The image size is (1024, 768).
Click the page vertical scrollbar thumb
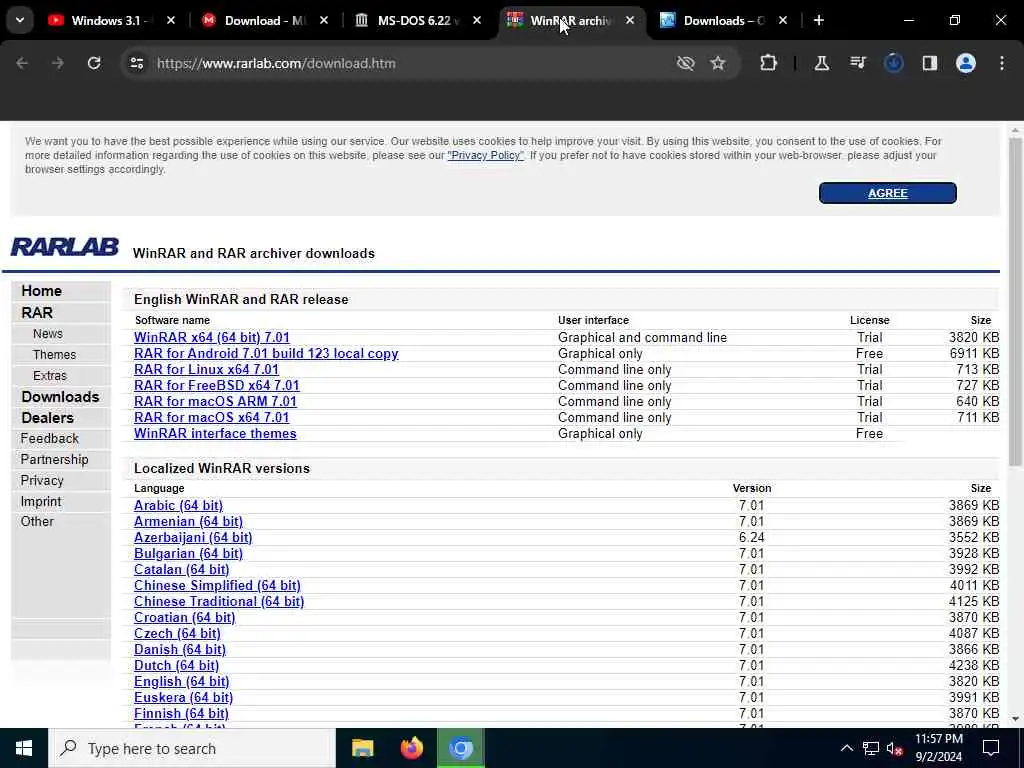tap(1015, 300)
